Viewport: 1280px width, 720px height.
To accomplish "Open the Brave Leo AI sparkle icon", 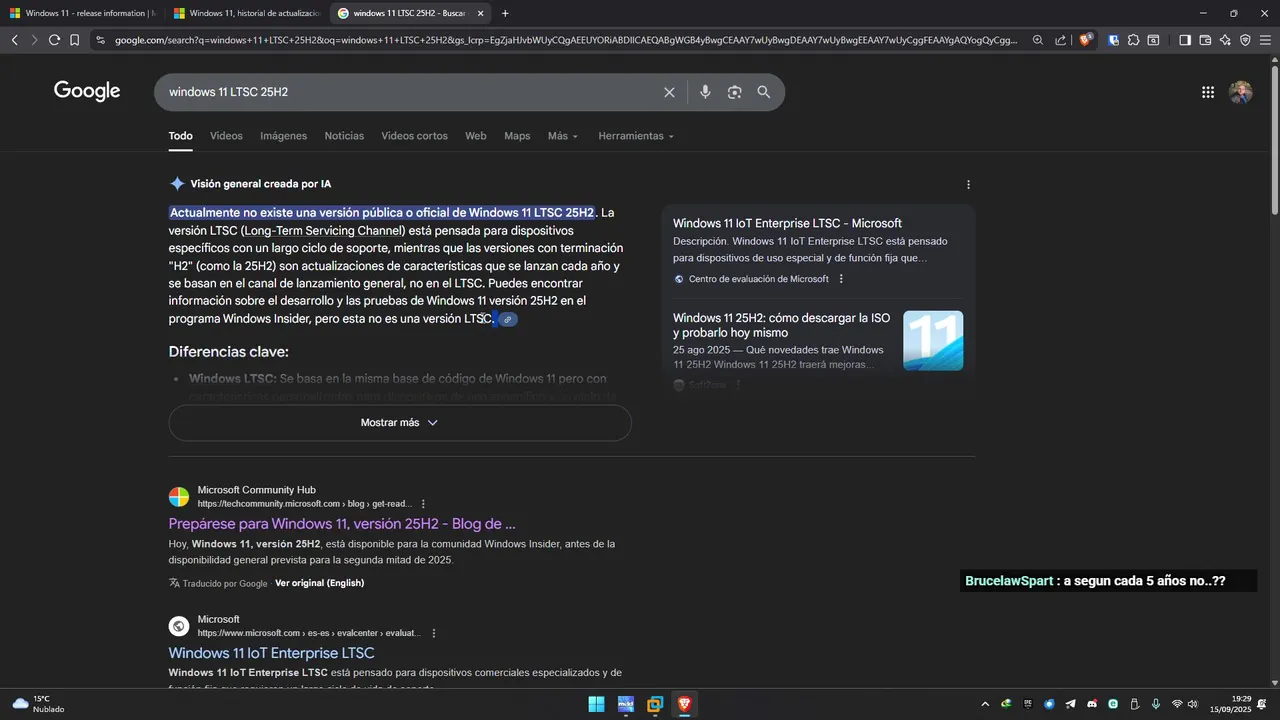I will [1225, 40].
